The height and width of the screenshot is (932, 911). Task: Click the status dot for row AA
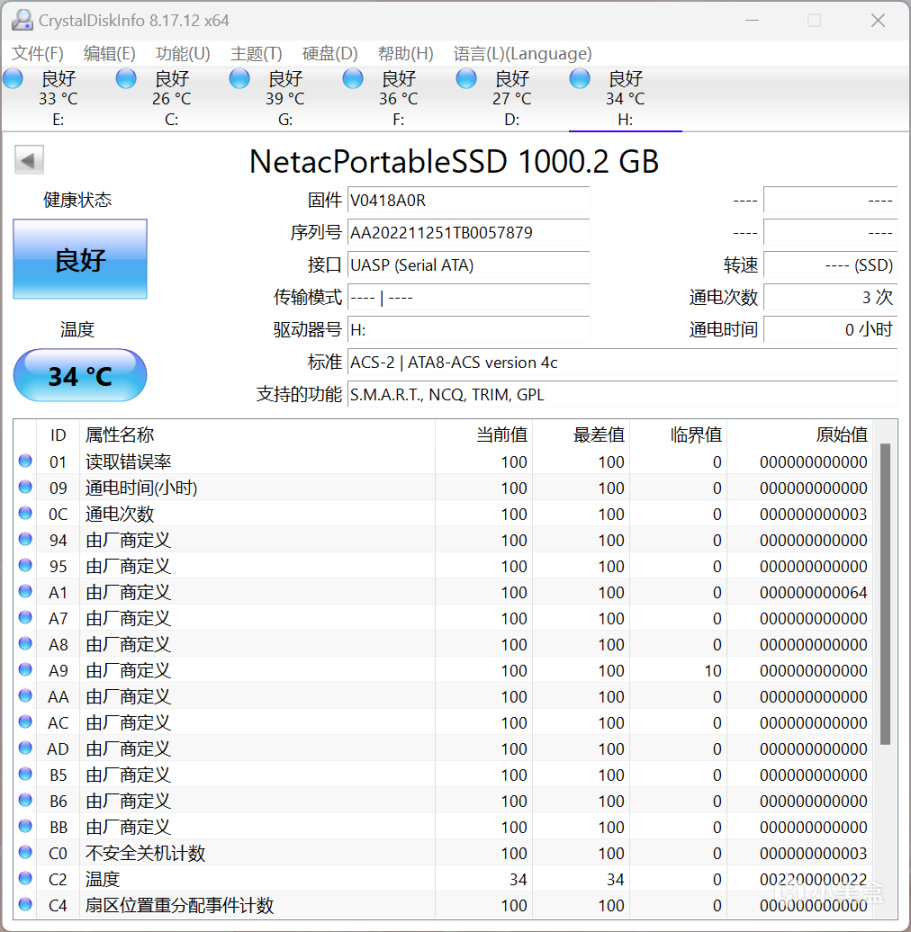[25, 695]
